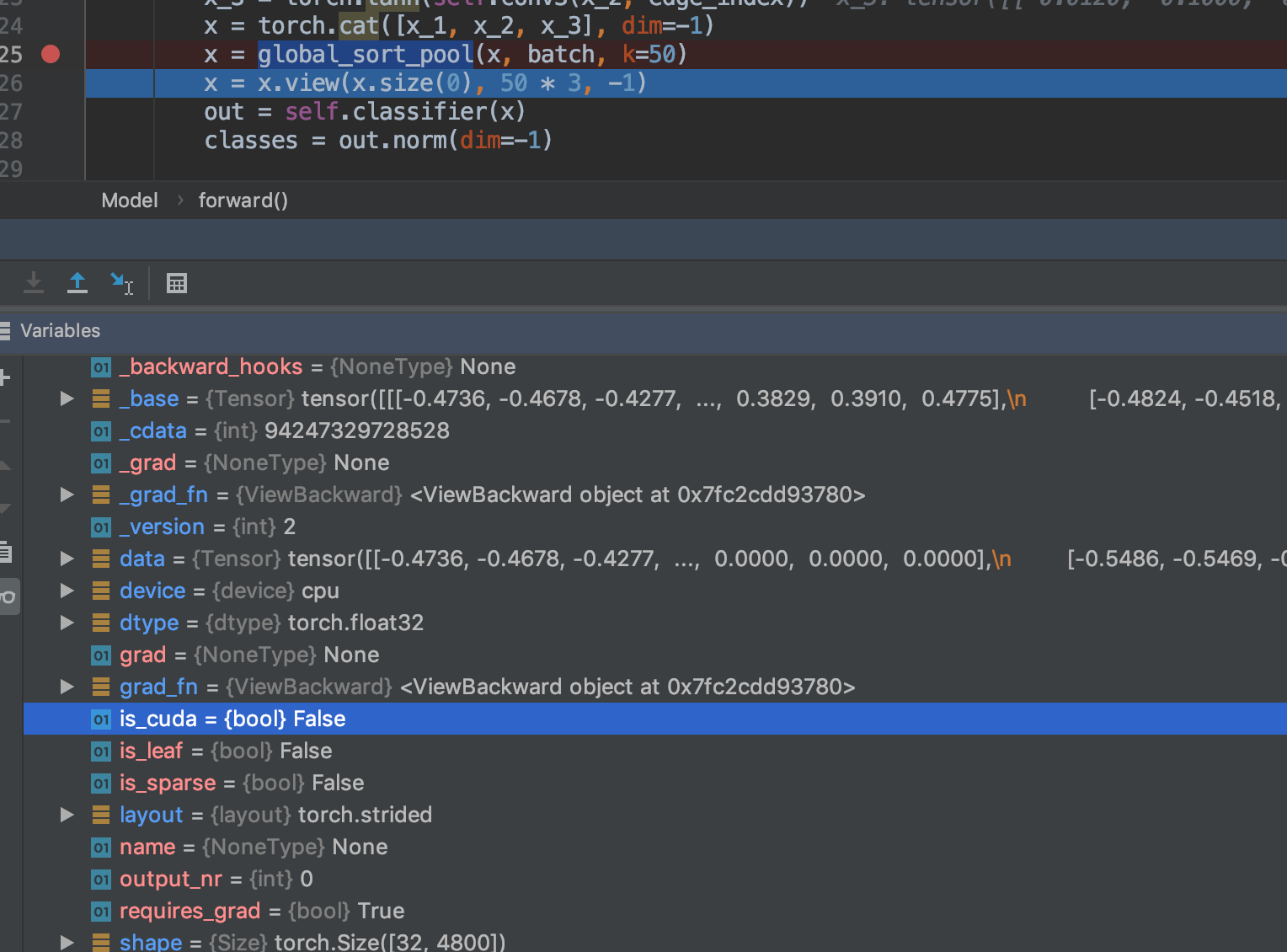Screen dimensions: 1287x952
Task: Open the Variables panel options menu icon
Action: click(x=6, y=330)
